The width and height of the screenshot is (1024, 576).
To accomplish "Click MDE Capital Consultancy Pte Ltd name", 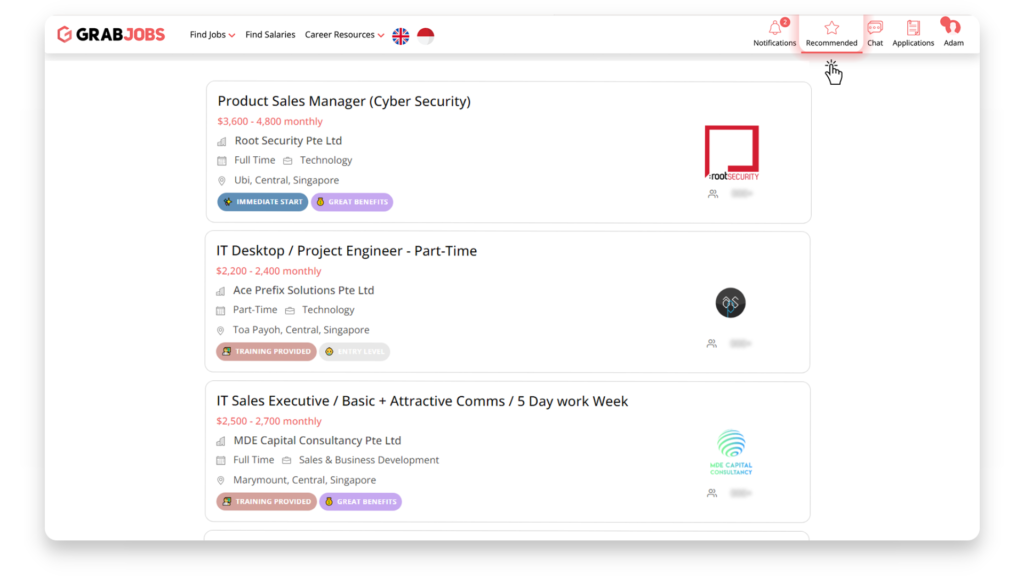I will [x=317, y=440].
